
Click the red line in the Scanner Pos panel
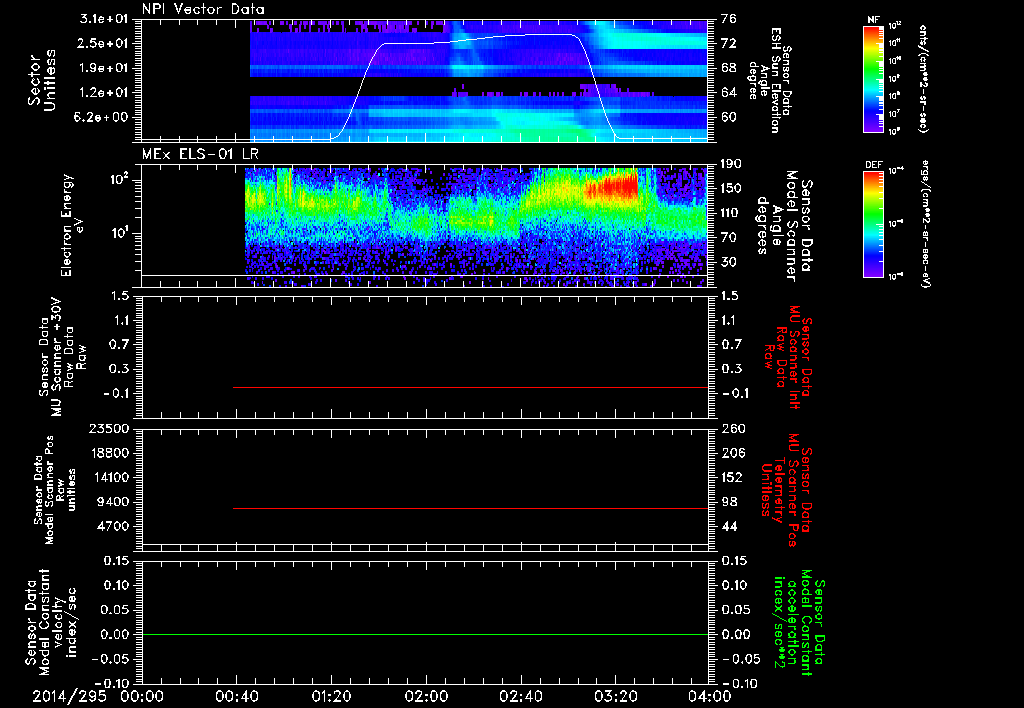click(470, 508)
